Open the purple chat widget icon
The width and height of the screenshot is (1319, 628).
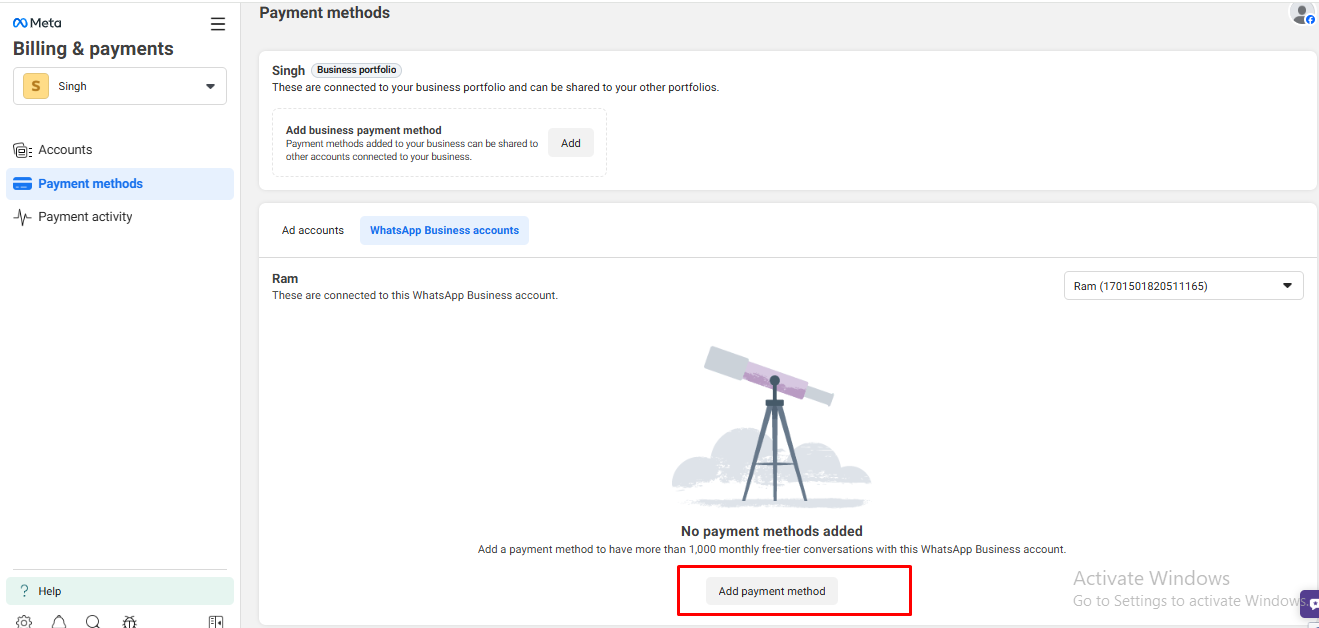pos(1310,603)
